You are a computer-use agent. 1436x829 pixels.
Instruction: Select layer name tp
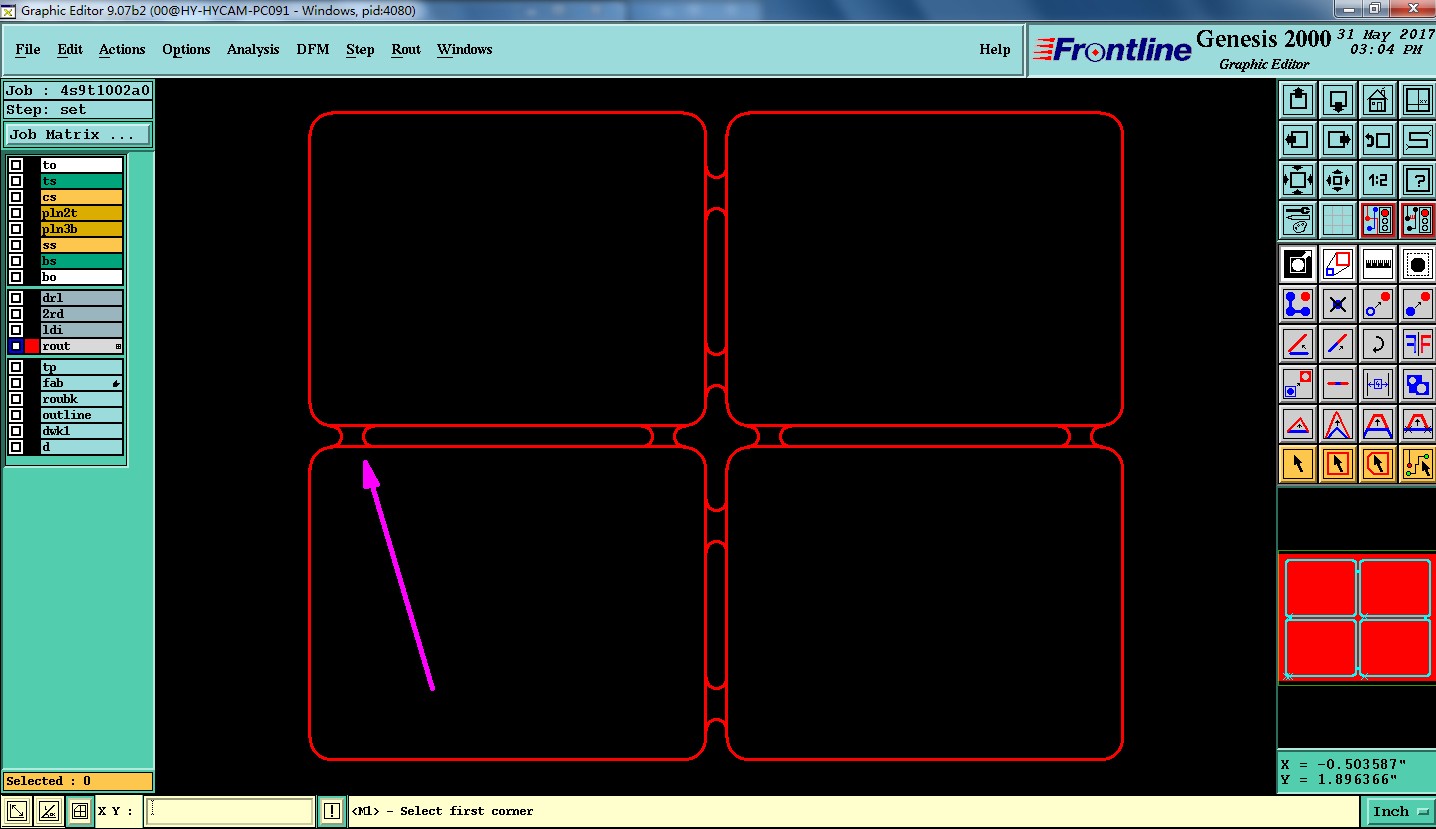point(82,367)
